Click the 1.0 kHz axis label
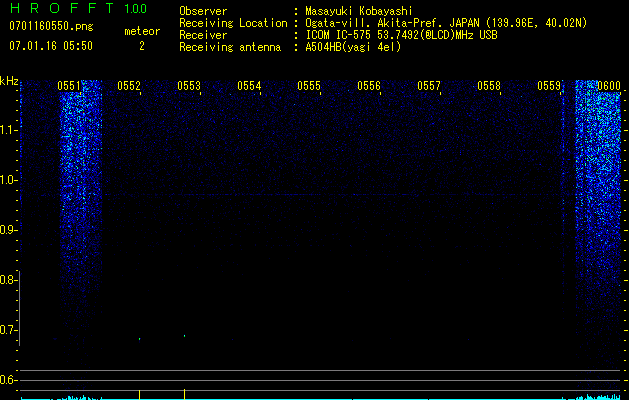629x400 pixels. [x=8, y=180]
